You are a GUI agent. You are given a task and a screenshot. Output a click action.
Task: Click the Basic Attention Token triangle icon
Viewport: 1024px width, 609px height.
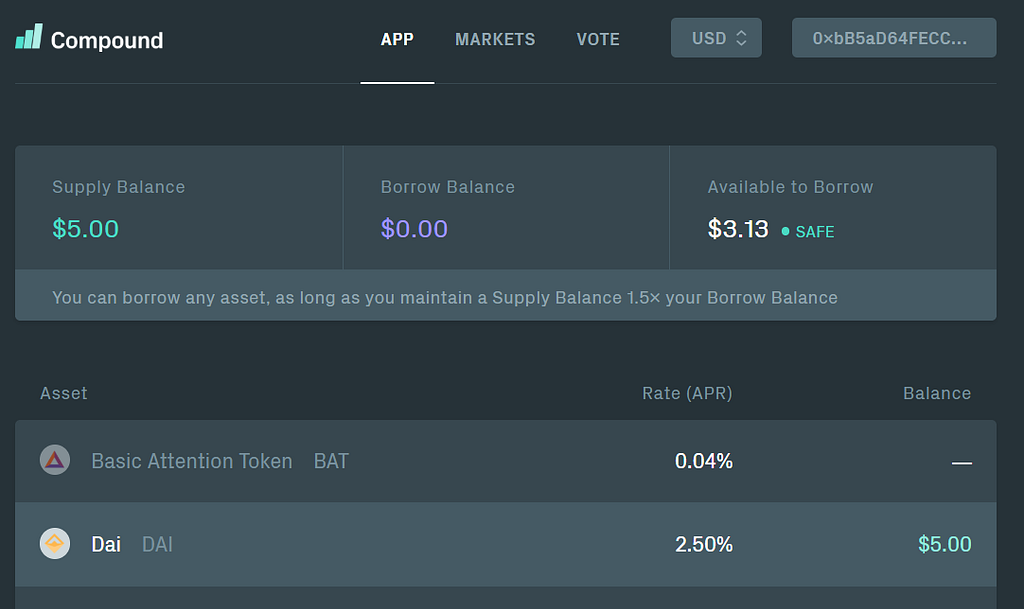(x=55, y=460)
